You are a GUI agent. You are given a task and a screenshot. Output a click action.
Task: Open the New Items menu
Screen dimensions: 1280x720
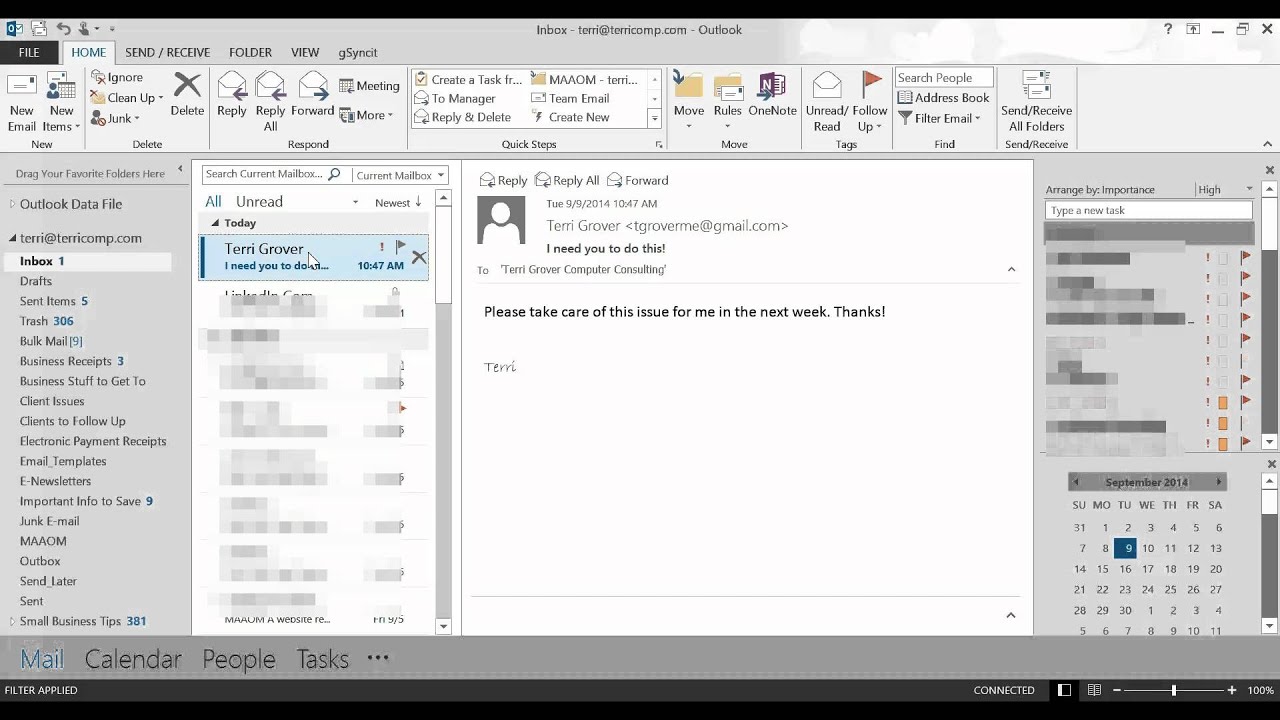coord(61,102)
